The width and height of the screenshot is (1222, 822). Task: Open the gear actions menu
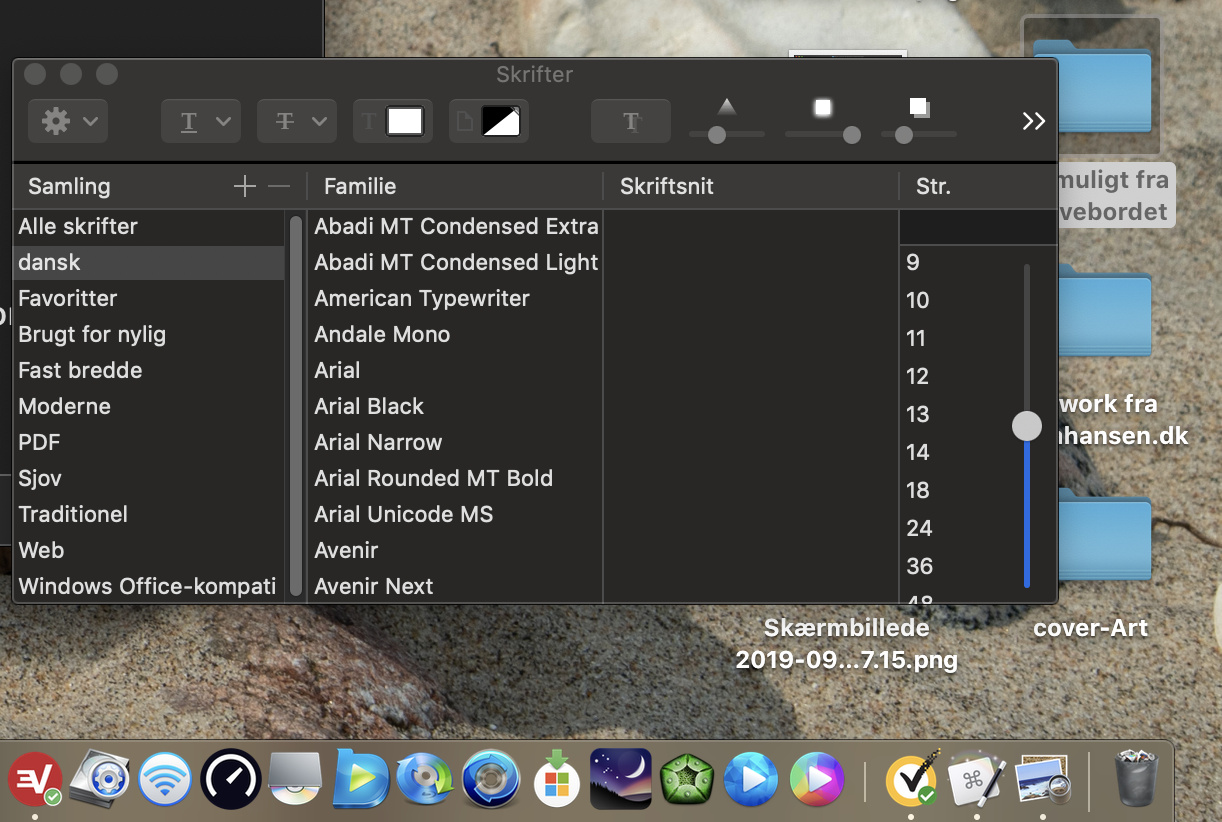(68, 121)
